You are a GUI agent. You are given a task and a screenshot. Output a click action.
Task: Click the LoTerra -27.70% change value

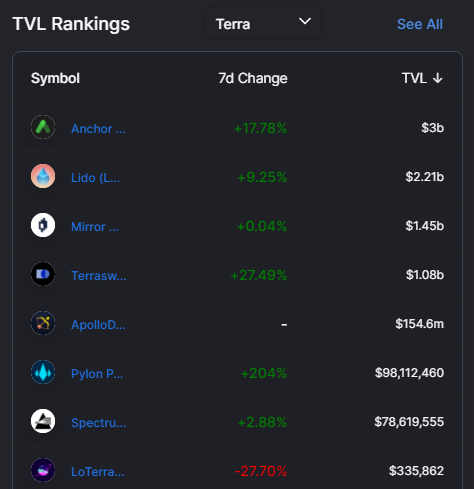pos(261,471)
